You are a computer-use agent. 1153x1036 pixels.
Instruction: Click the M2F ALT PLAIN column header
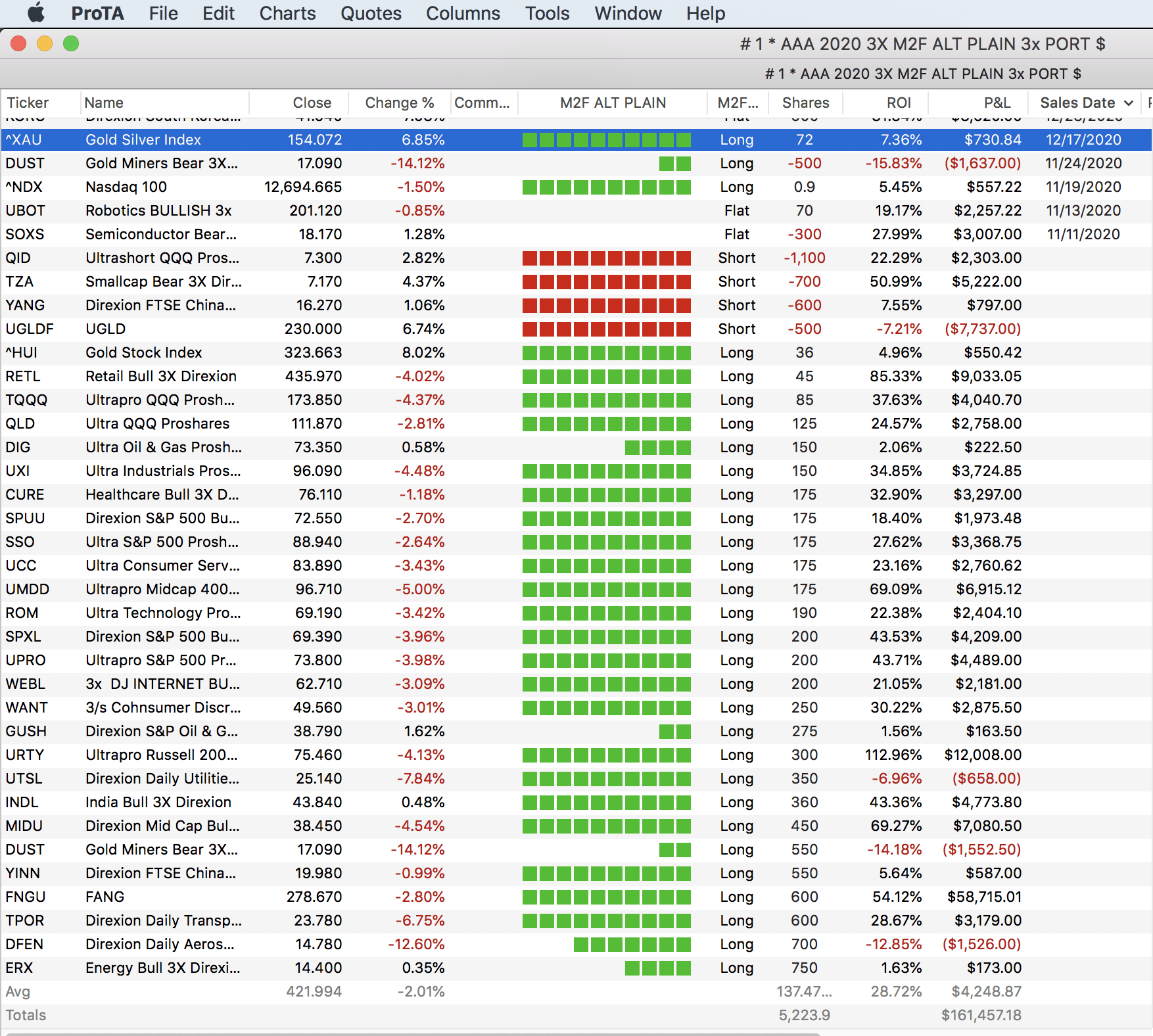tap(613, 103)
